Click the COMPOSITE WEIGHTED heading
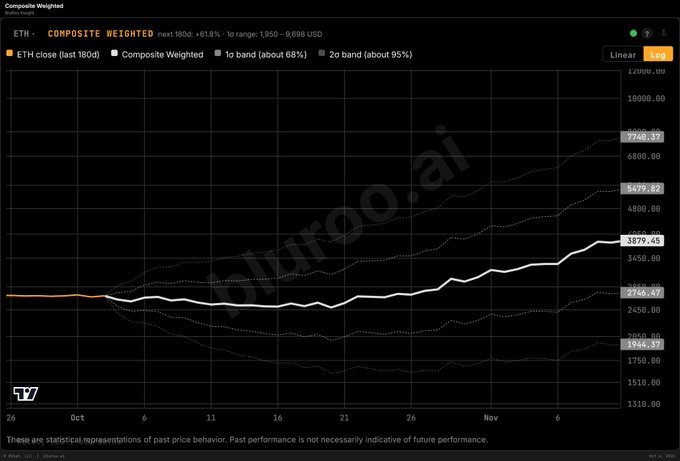Viewport: 680px width, 461px height. 100,34
